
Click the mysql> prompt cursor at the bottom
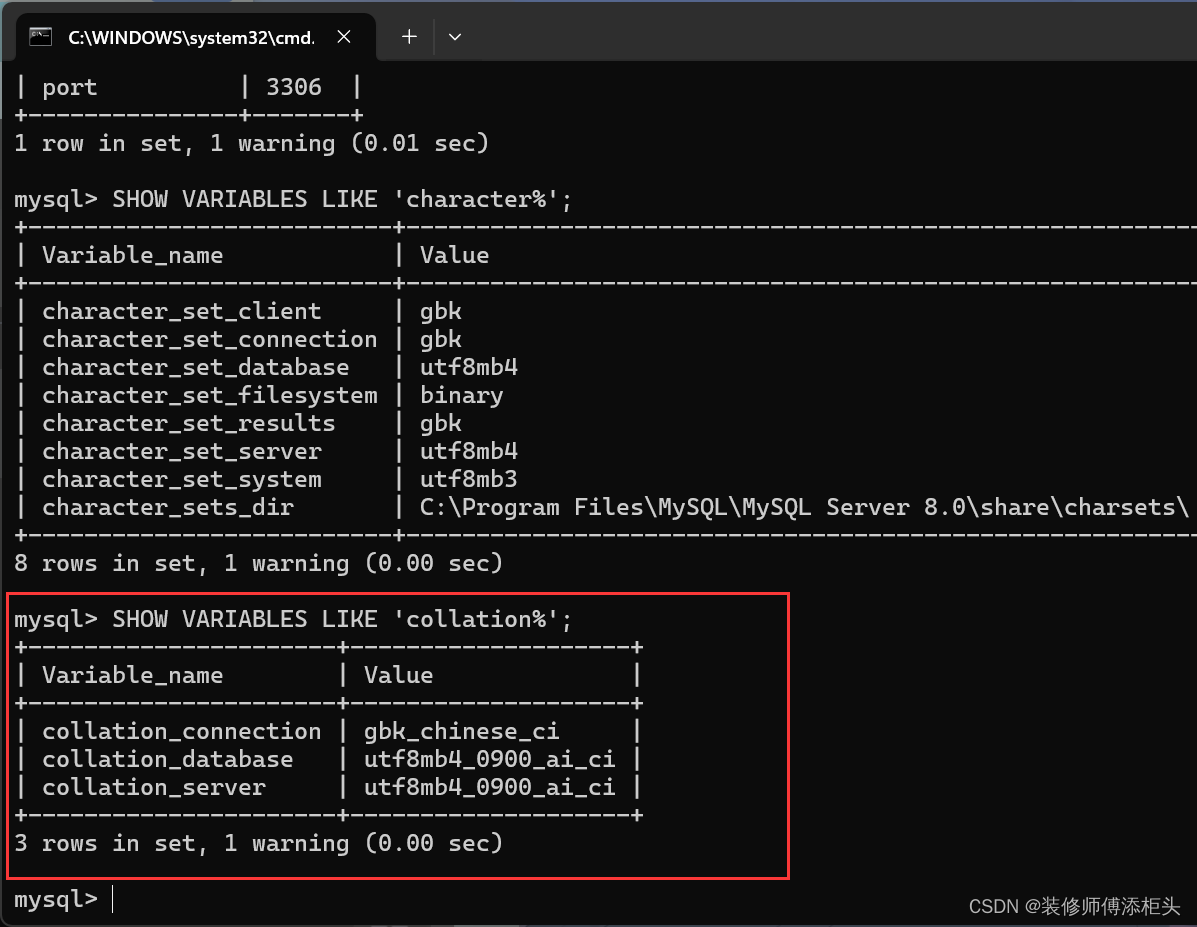[112, 900]
